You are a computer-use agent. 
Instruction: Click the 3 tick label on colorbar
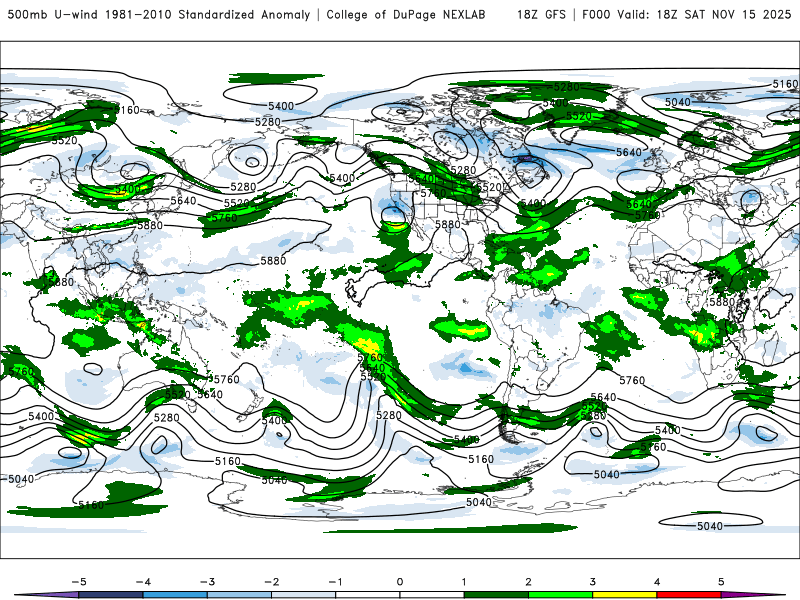point(592,582)
